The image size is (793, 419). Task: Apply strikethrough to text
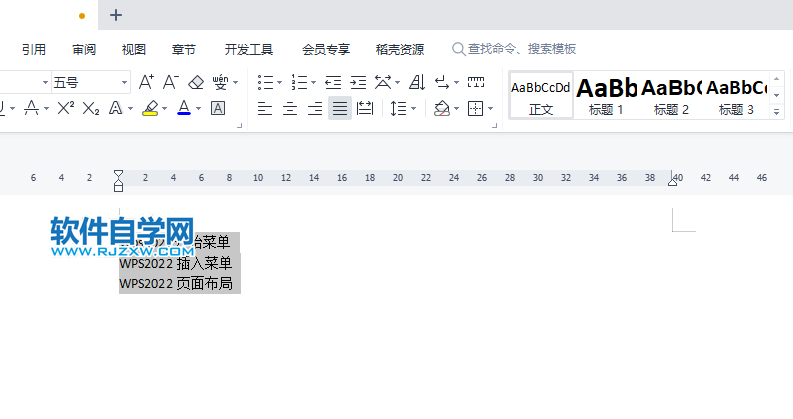(x=31, y=108)
